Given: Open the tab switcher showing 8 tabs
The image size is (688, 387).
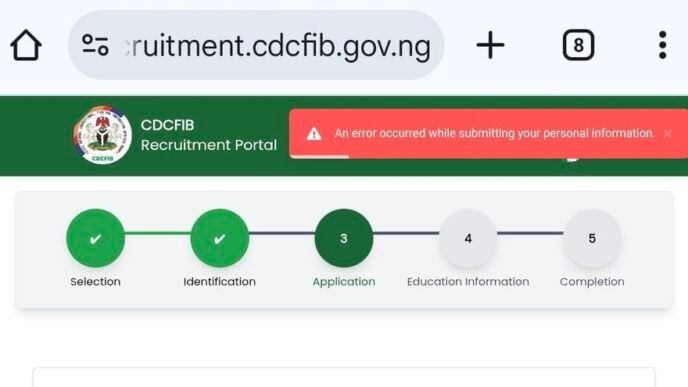Looking at the screenshot, I should pos(578,45).
